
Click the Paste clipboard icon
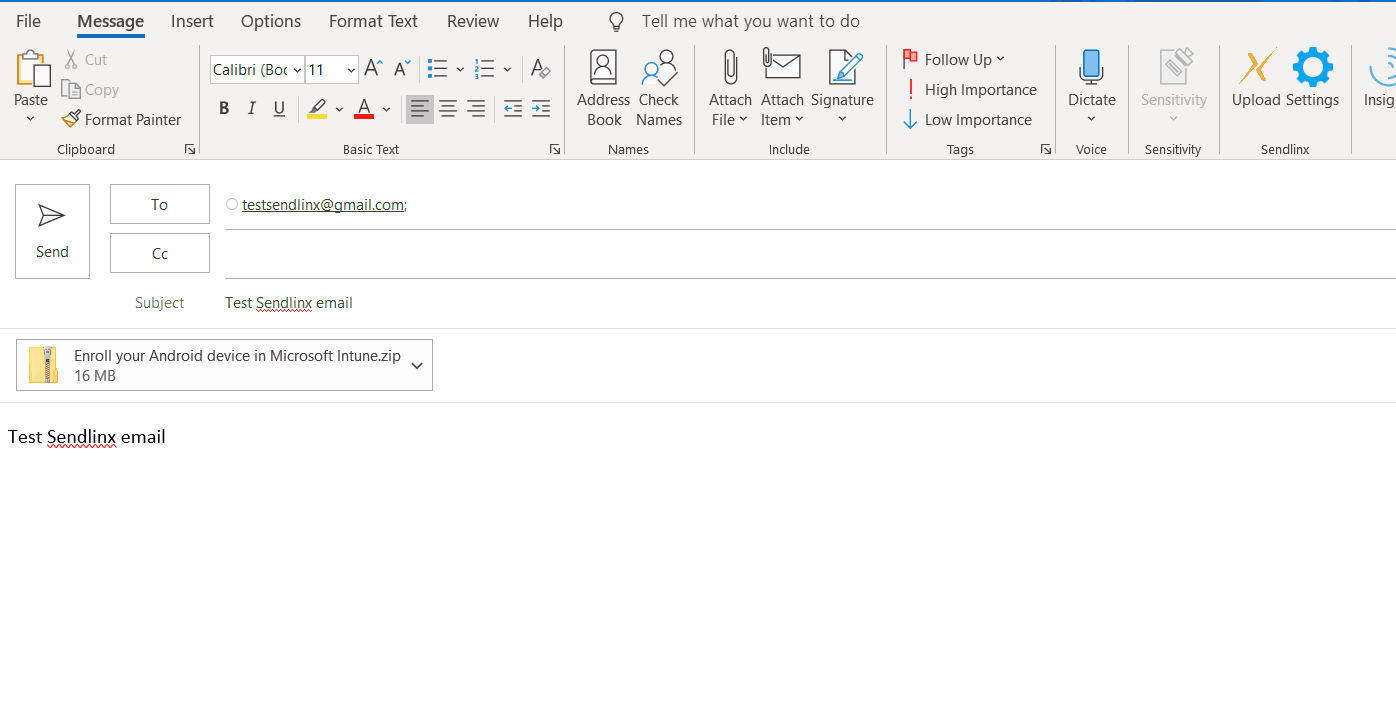(31, 68)
